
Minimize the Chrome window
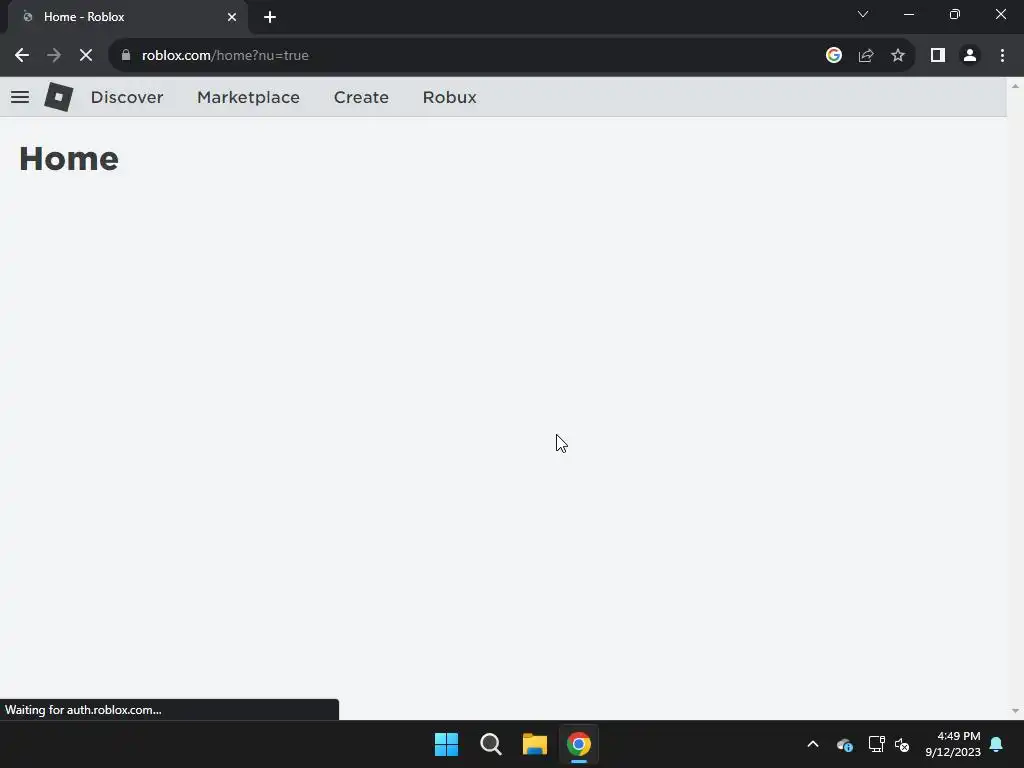(909, 14)
